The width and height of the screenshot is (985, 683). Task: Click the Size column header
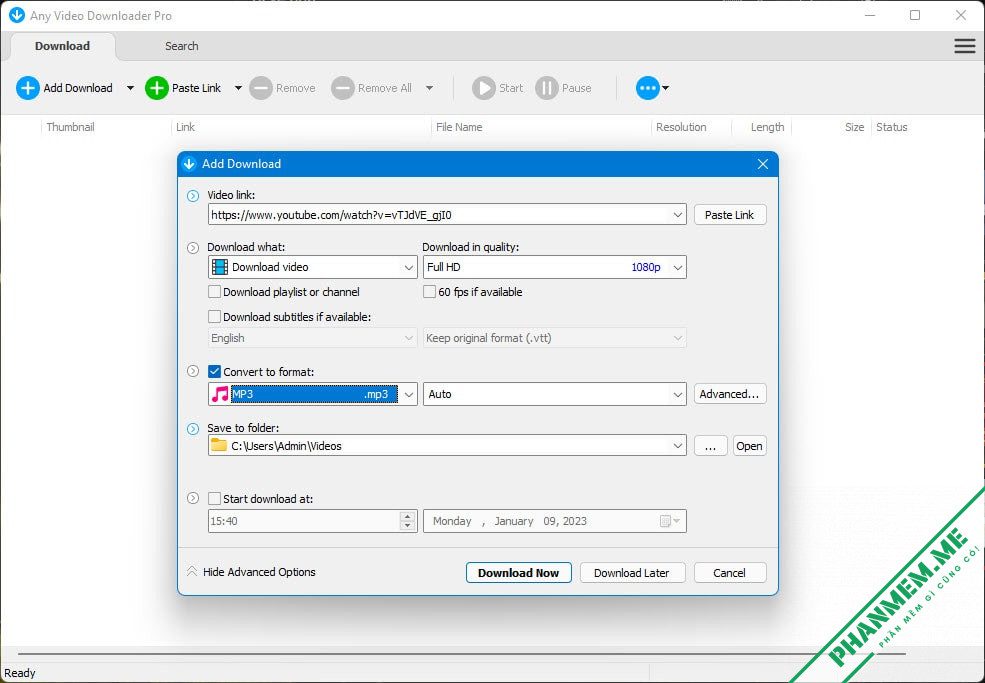pos(854,127)
